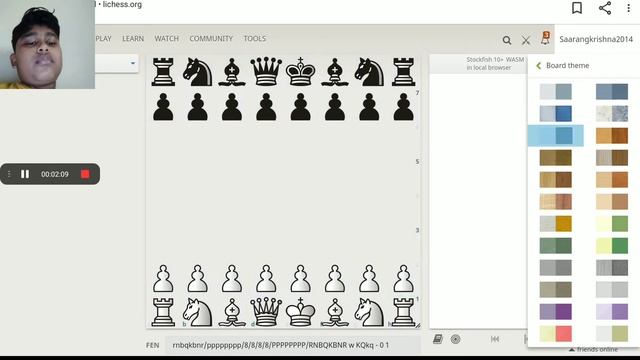
Task: Choose the dark green board theme
Action: tap(556, 246)
